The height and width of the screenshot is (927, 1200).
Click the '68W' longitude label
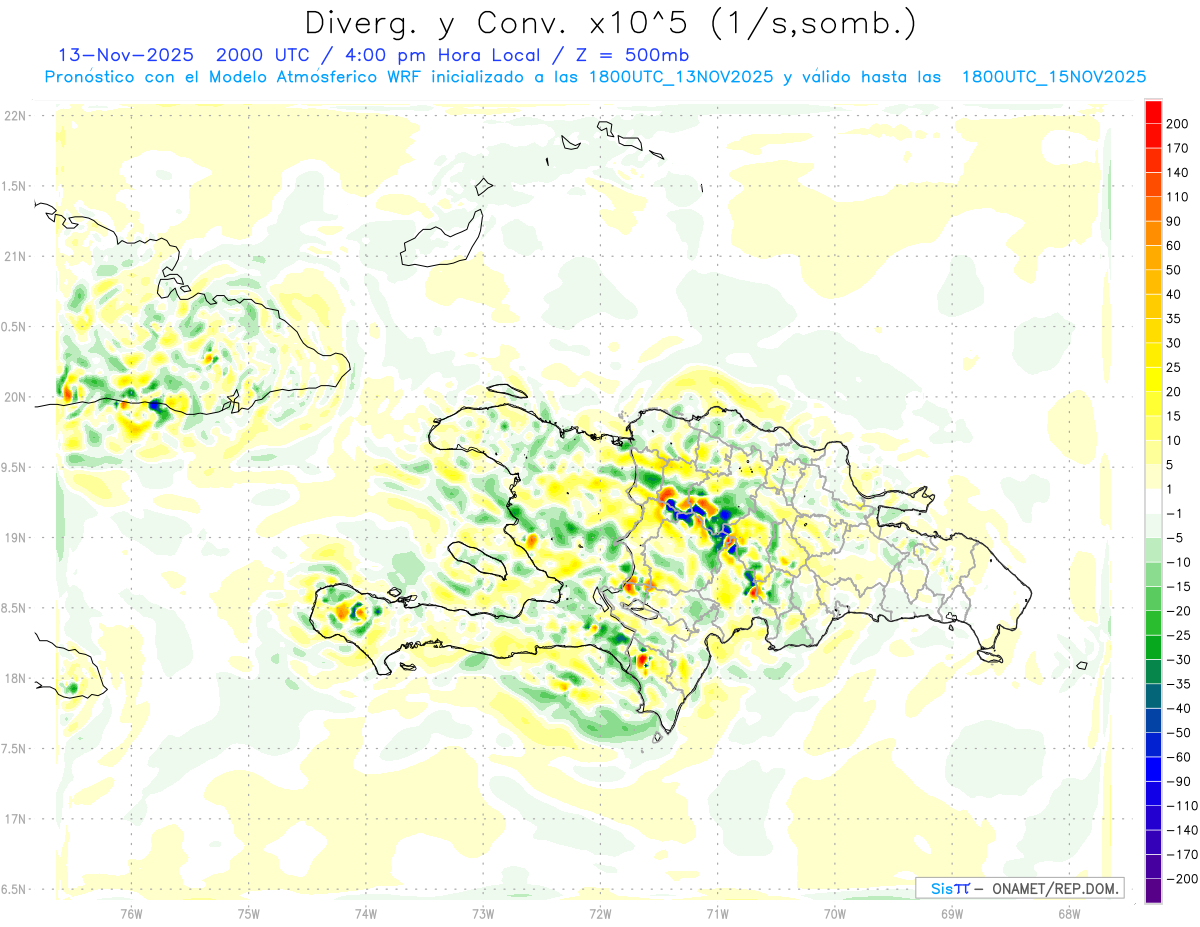point(1069,913)
